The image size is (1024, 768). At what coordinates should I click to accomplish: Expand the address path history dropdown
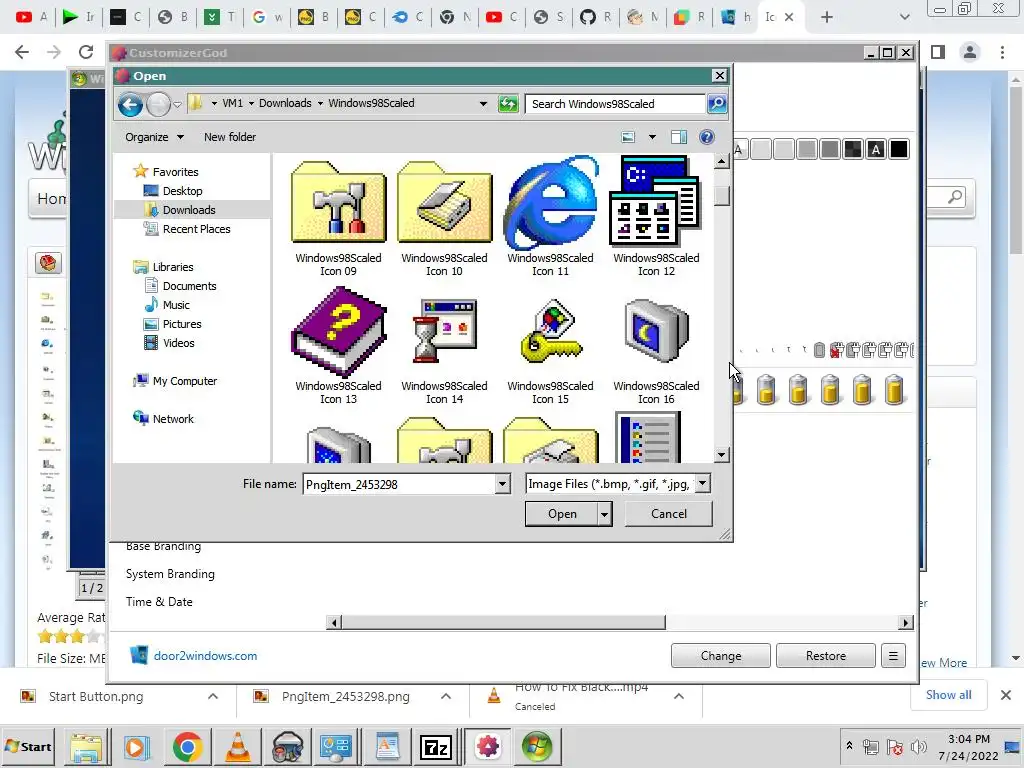pos(483,104)
